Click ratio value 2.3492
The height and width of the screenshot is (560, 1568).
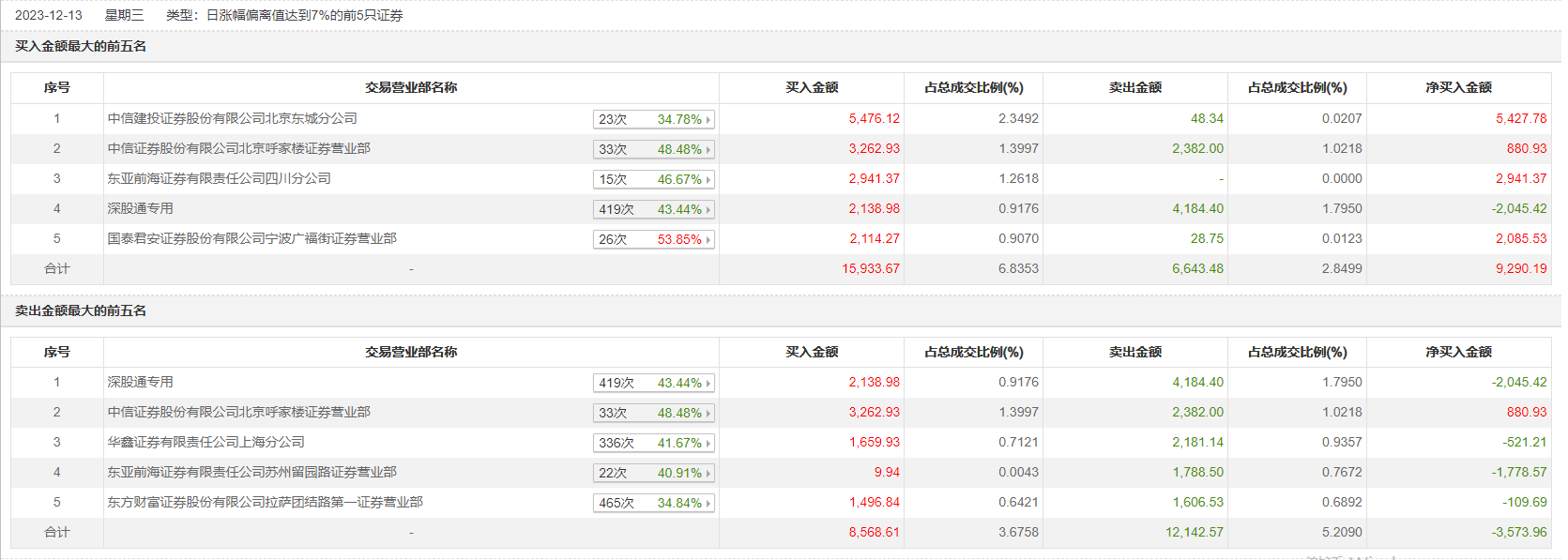[x=1018, y=118]
